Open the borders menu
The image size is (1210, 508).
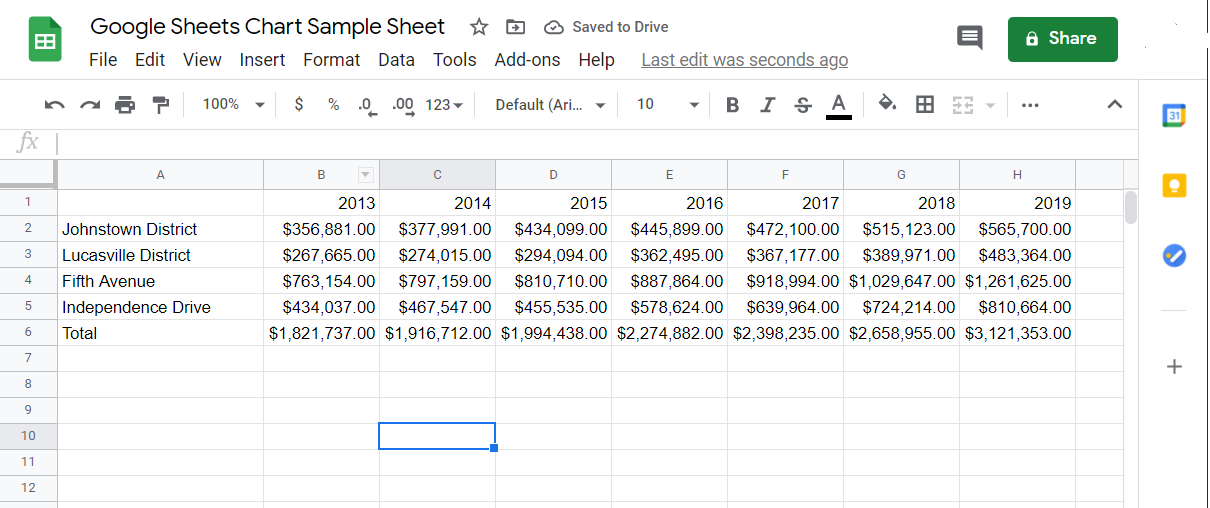[x=925, y=104]
